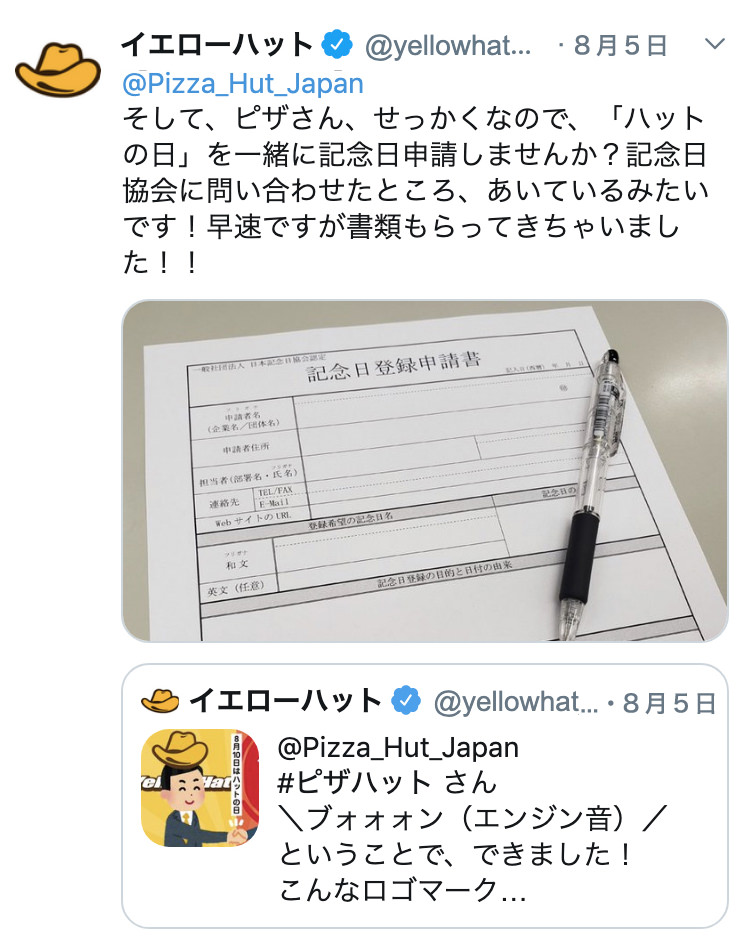746x944 pixels.
Task: Click the @yellowhat handle in the tweet header
Action: (x=448, y=45)
